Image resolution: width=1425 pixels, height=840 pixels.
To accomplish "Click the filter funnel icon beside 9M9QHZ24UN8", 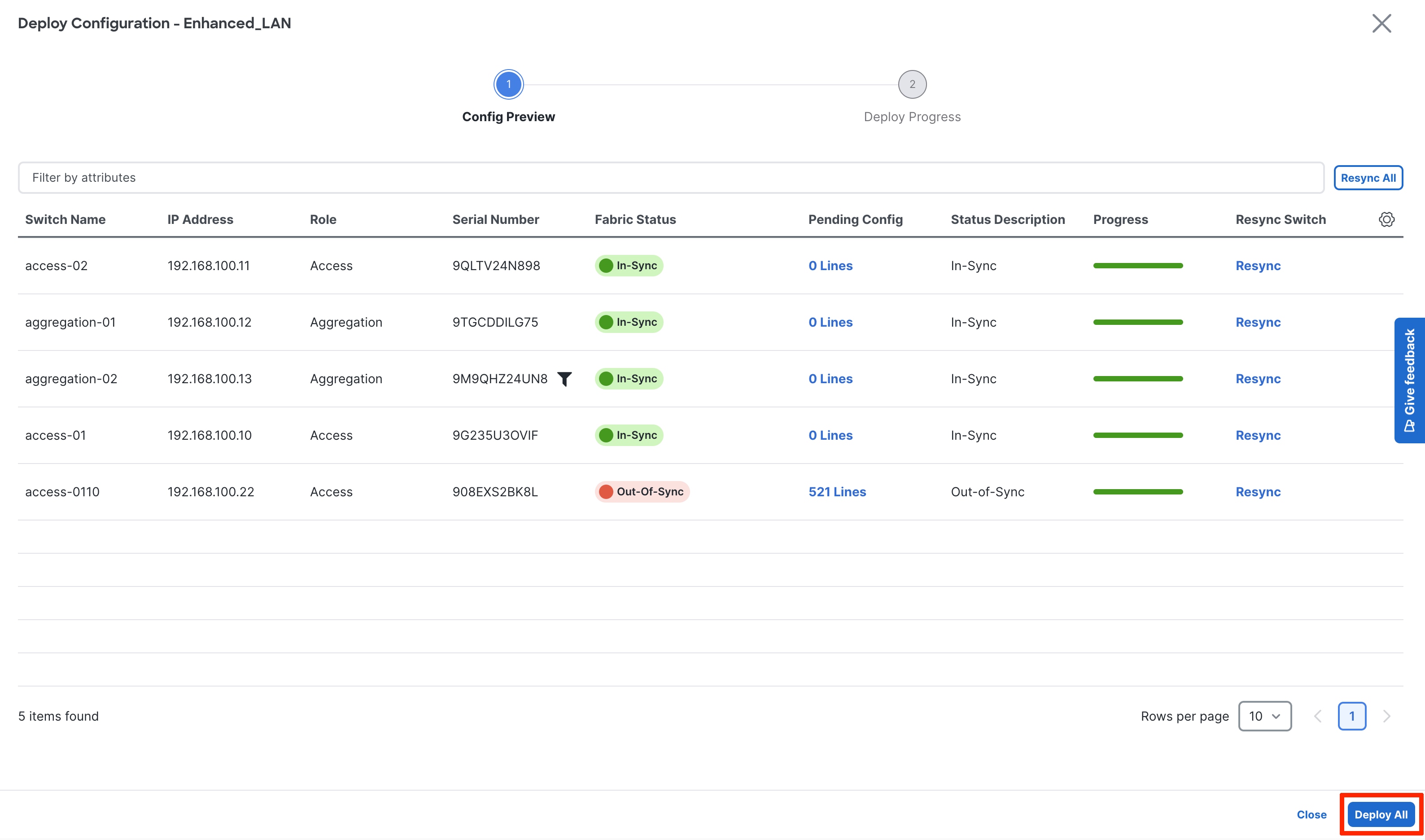I will point(564,379).
